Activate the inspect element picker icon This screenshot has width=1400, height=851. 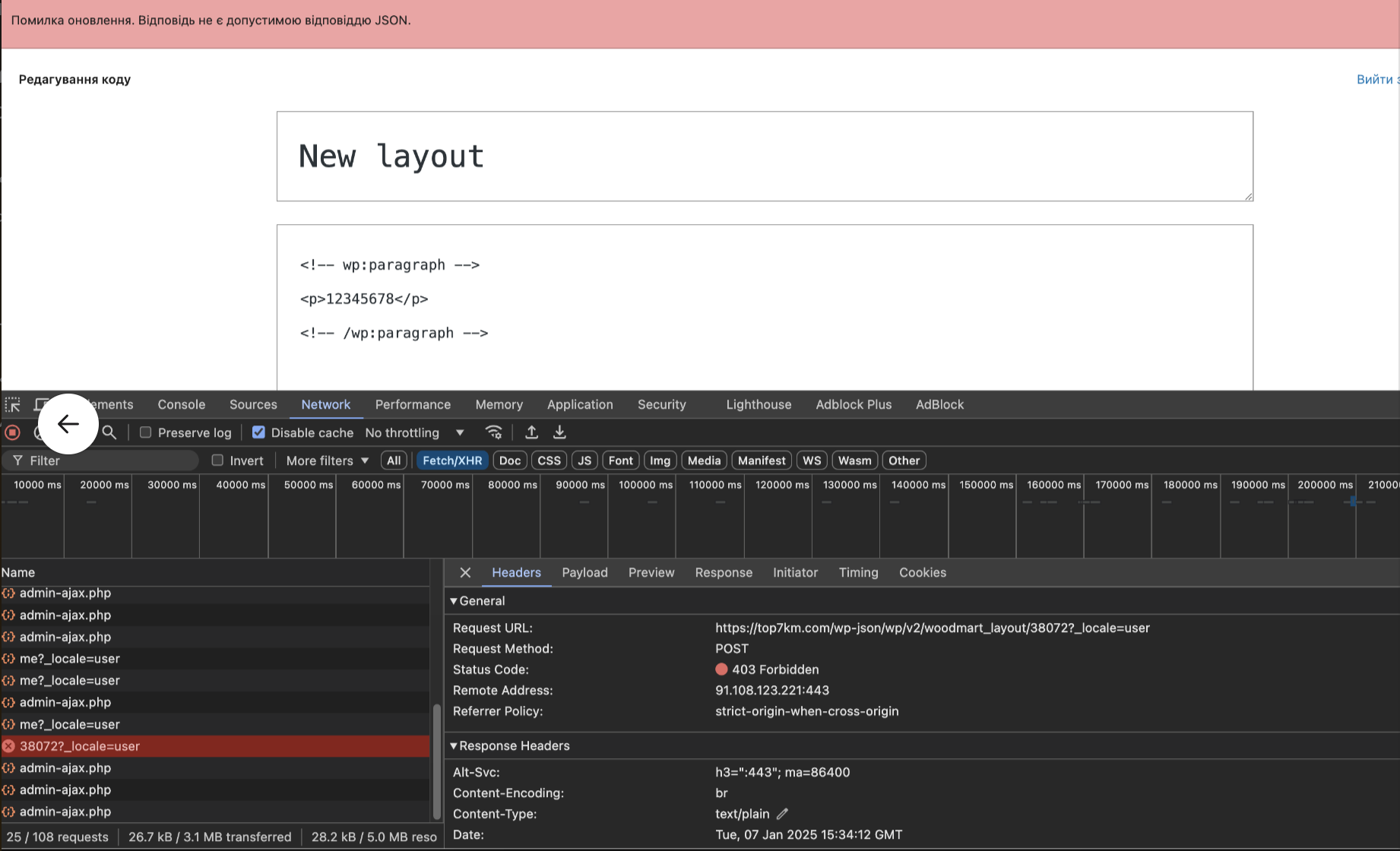tap(13, 404)
